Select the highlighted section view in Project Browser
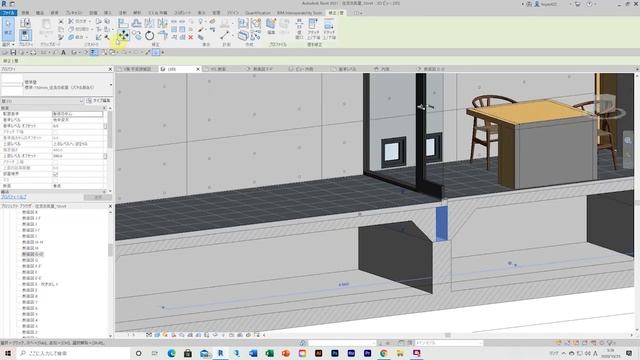The width and height of the screenshot is (640, 360). pos(33,254)
